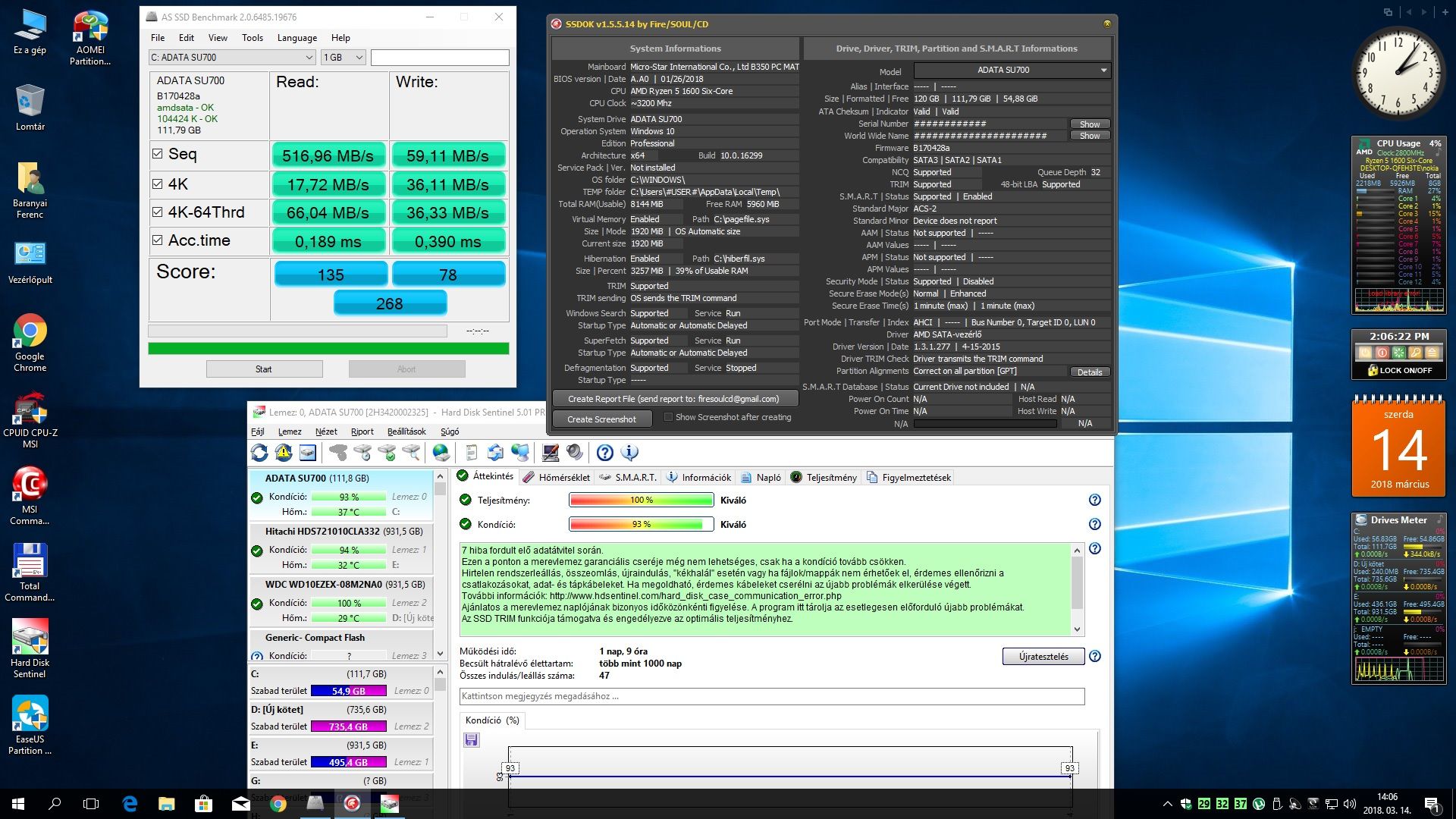The image size is (1456, 819).
Task: Click the Kondíció 93 % gradient bar
Action: [642, 524]
